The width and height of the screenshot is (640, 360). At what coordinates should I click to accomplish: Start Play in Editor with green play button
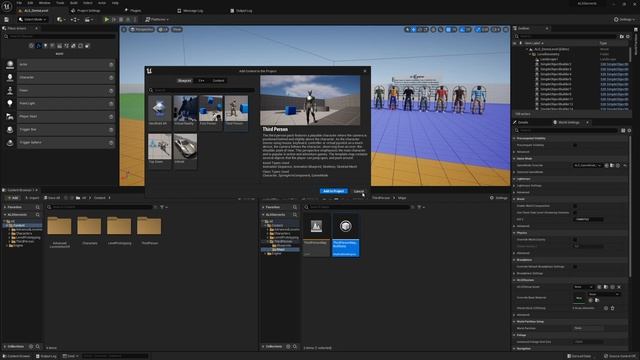click(107, 19)
